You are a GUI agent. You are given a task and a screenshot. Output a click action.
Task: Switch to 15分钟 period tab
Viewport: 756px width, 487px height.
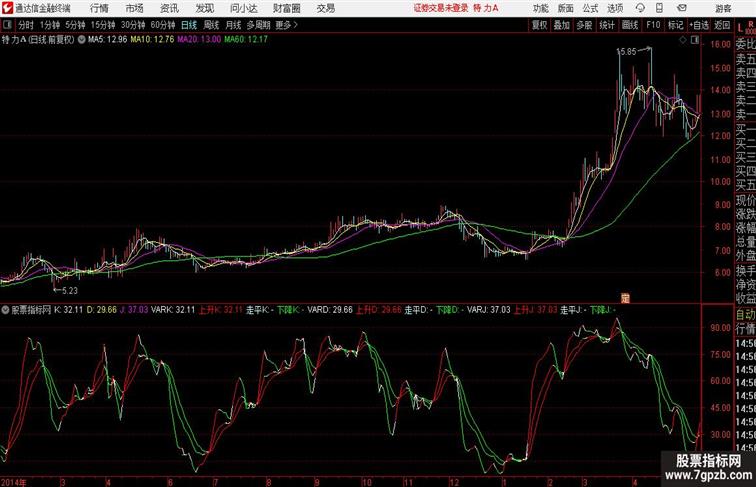[x=103, y=25]
